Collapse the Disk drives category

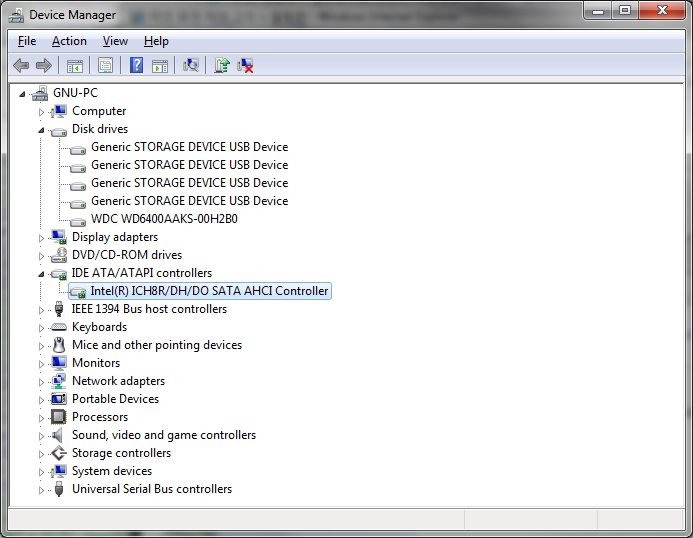click(x=41, y=130)
